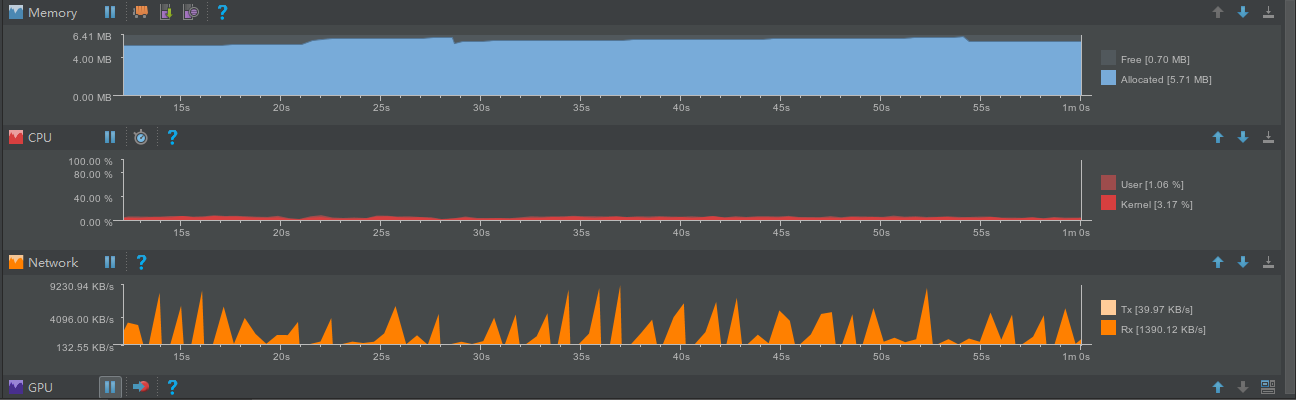Select the Network monitor title
Screen dimensions: 1296x400
pos(53,262)
